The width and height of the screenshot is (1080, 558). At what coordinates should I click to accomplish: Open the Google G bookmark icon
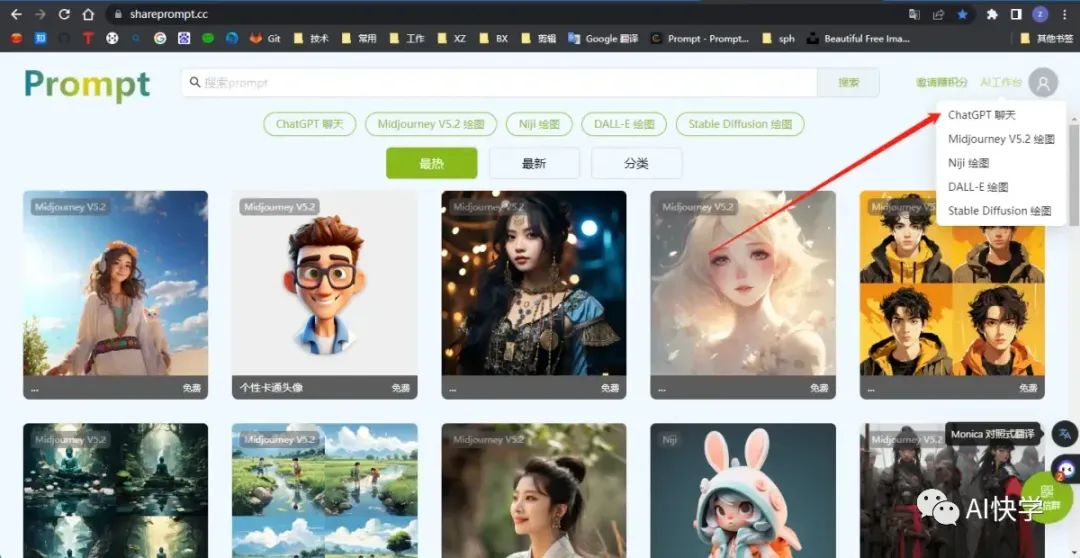click(x=160, y=39)
